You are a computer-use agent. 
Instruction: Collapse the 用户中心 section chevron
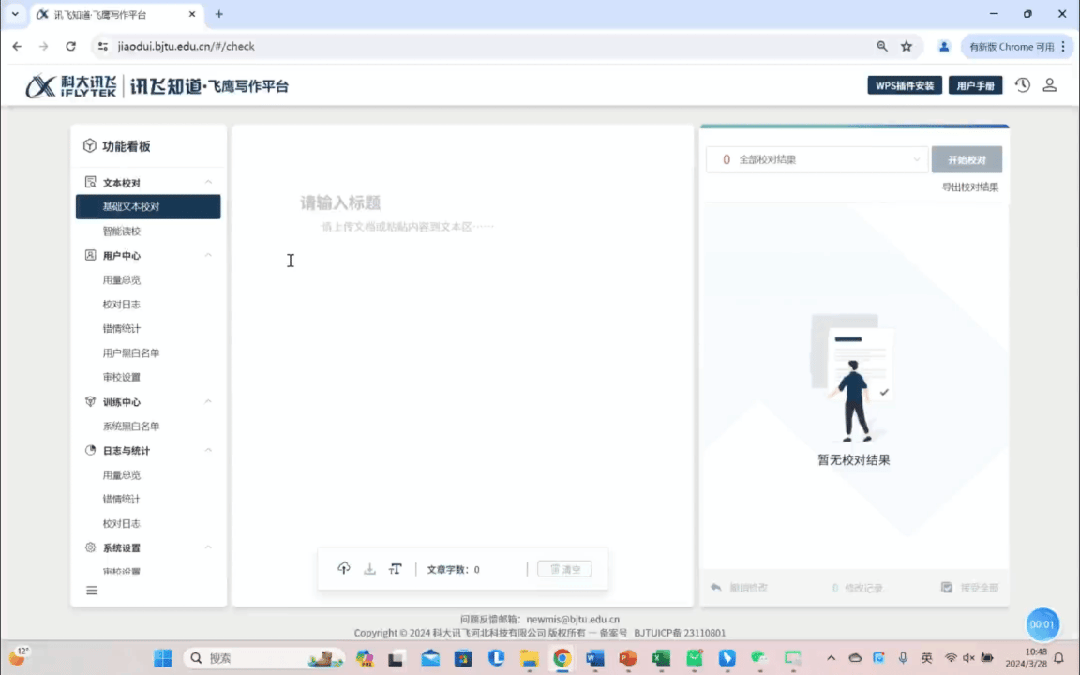[x=208, y=255]
